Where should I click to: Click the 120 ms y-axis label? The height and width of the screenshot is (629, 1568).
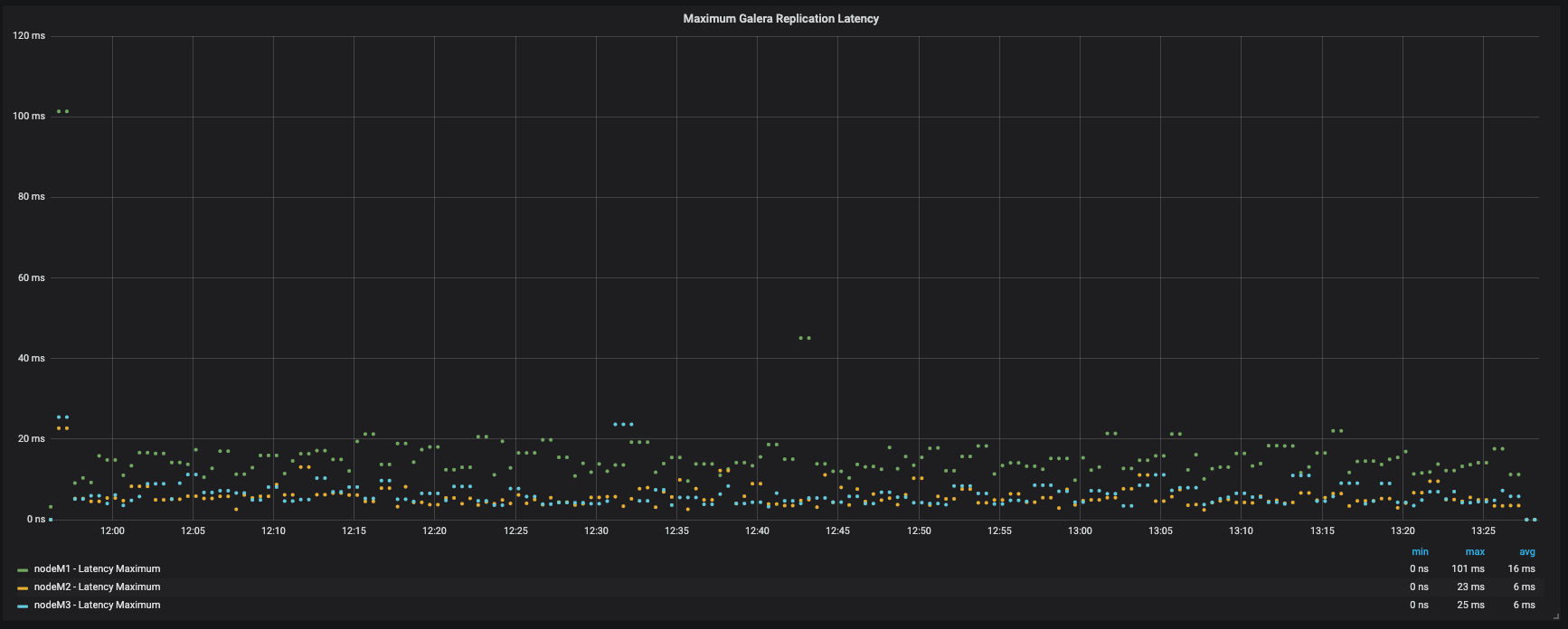tap(29, 36)
